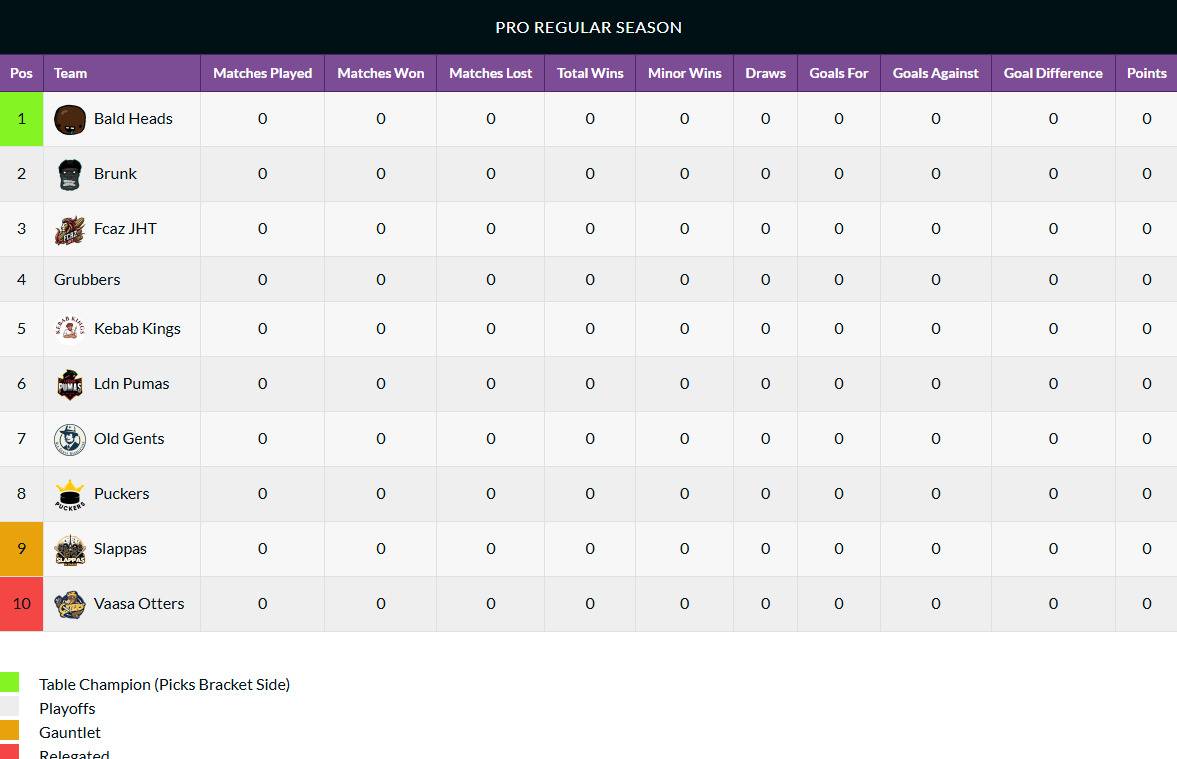
Task: Select position 4 cell for Grubbers
Action: click(x=21, y=279)
